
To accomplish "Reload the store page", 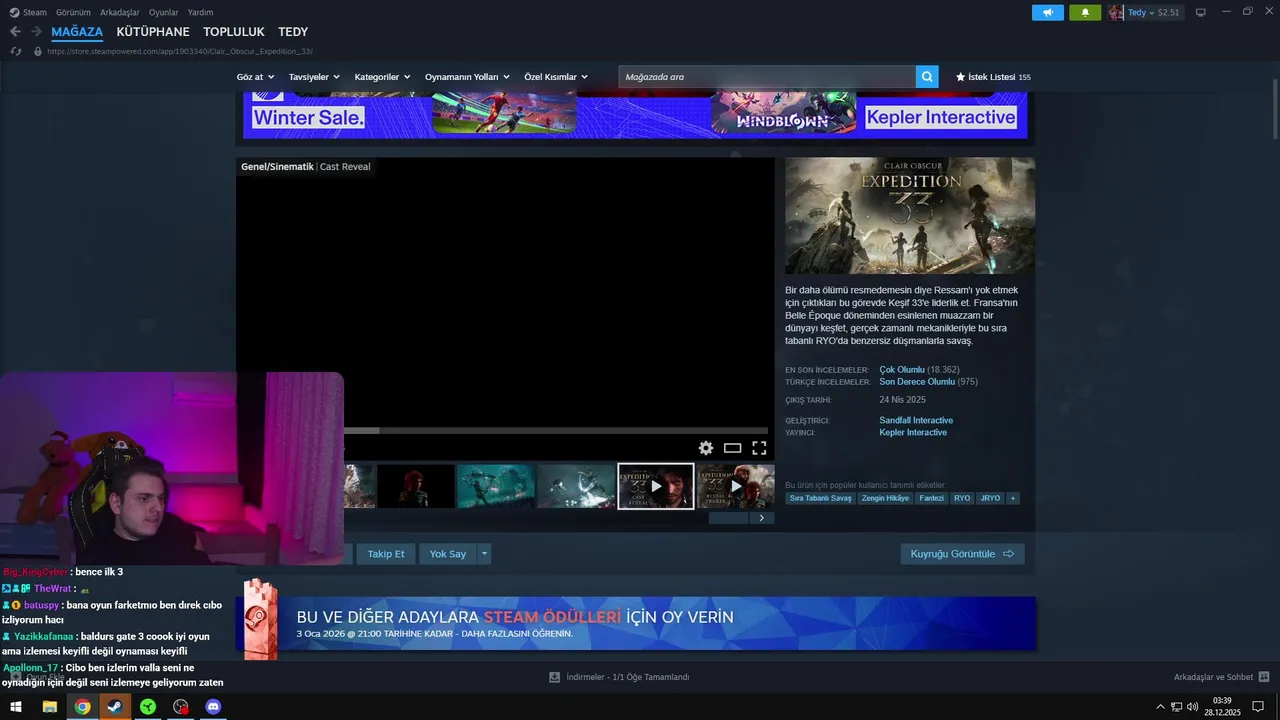I will [x=16, y=51].
